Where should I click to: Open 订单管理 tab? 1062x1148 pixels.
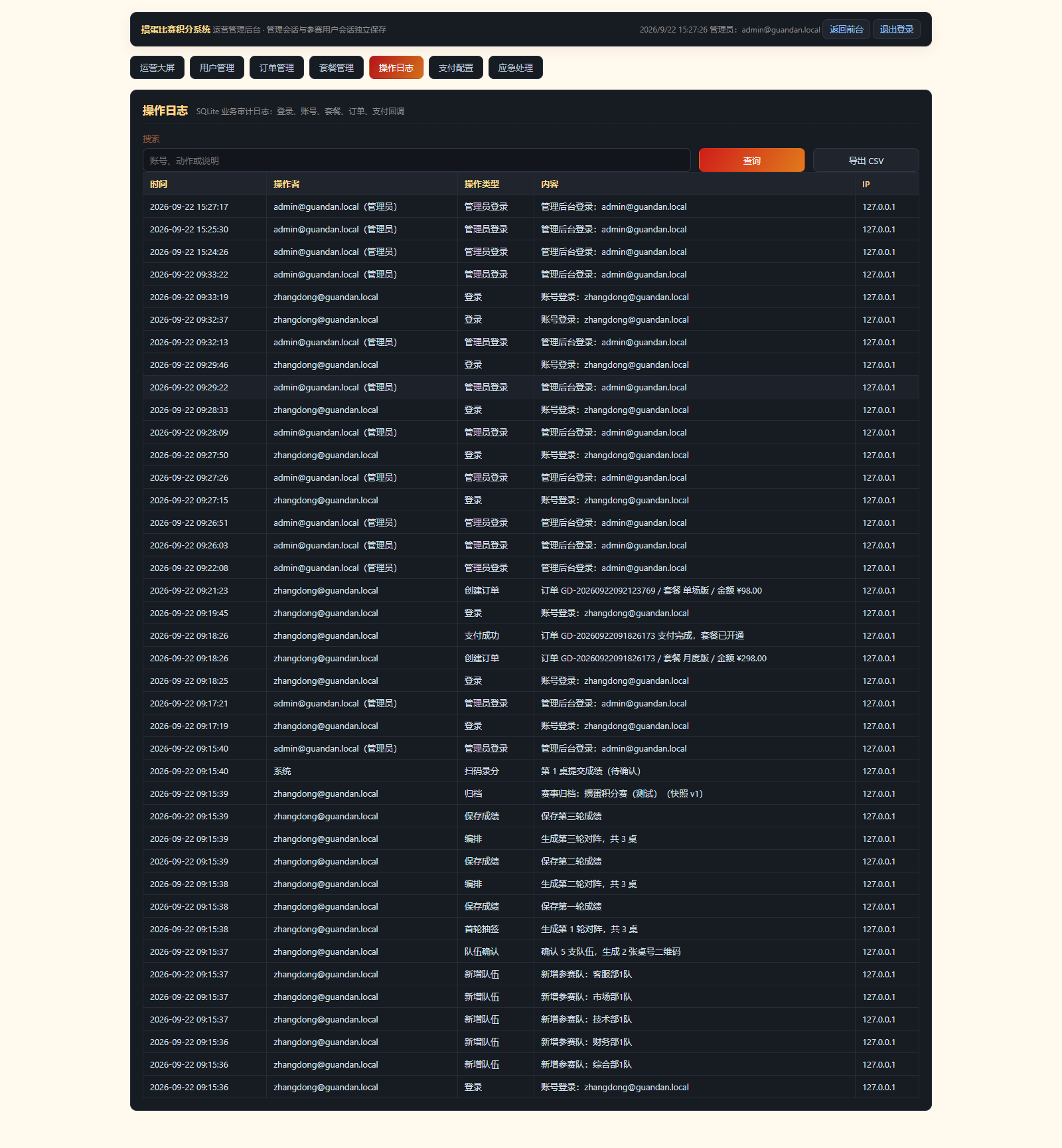point(277,68)
